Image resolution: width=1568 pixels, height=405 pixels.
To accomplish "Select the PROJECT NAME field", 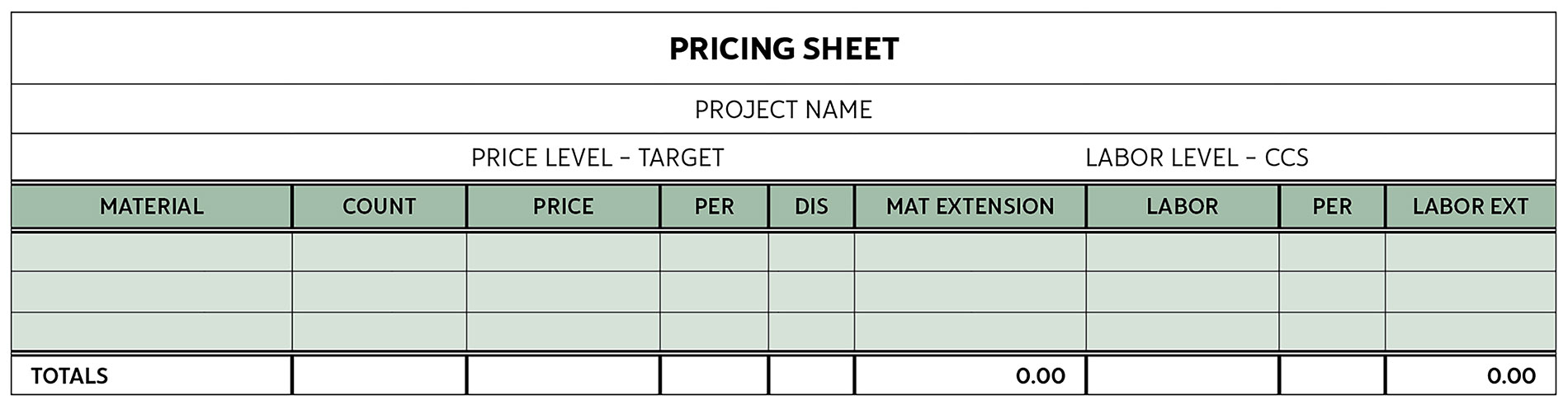I will point(783,110).
